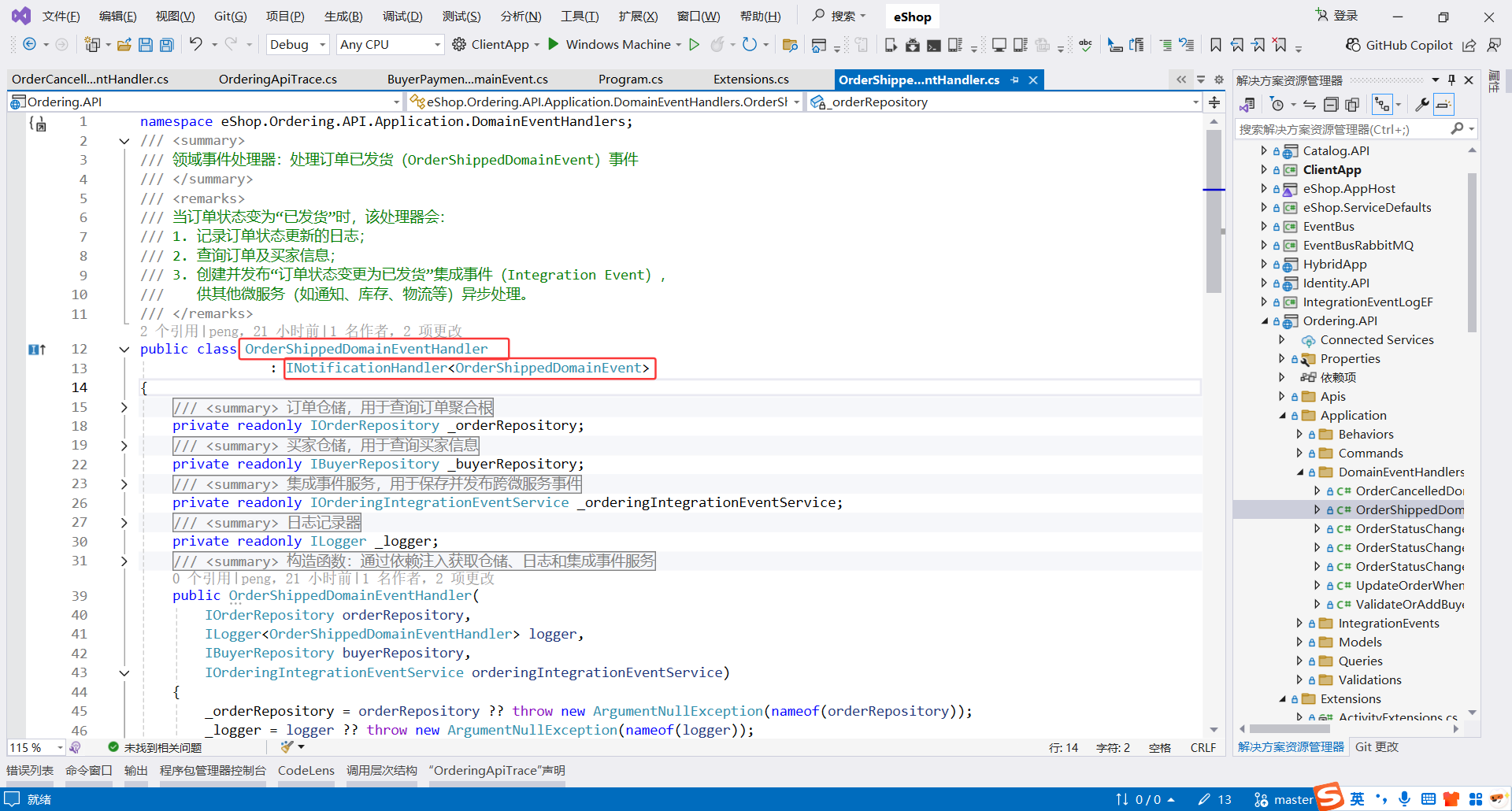Open Find in Files folder-search icon
Viewport: 1512px width, 811px height.
[x=790, y=45]
